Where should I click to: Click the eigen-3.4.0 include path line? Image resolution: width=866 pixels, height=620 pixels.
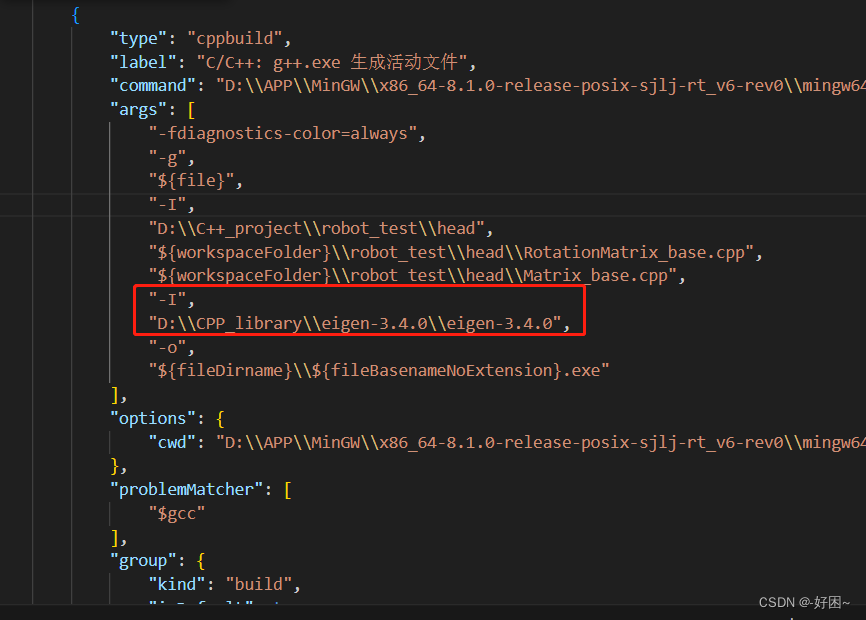(x=359, y=323)
